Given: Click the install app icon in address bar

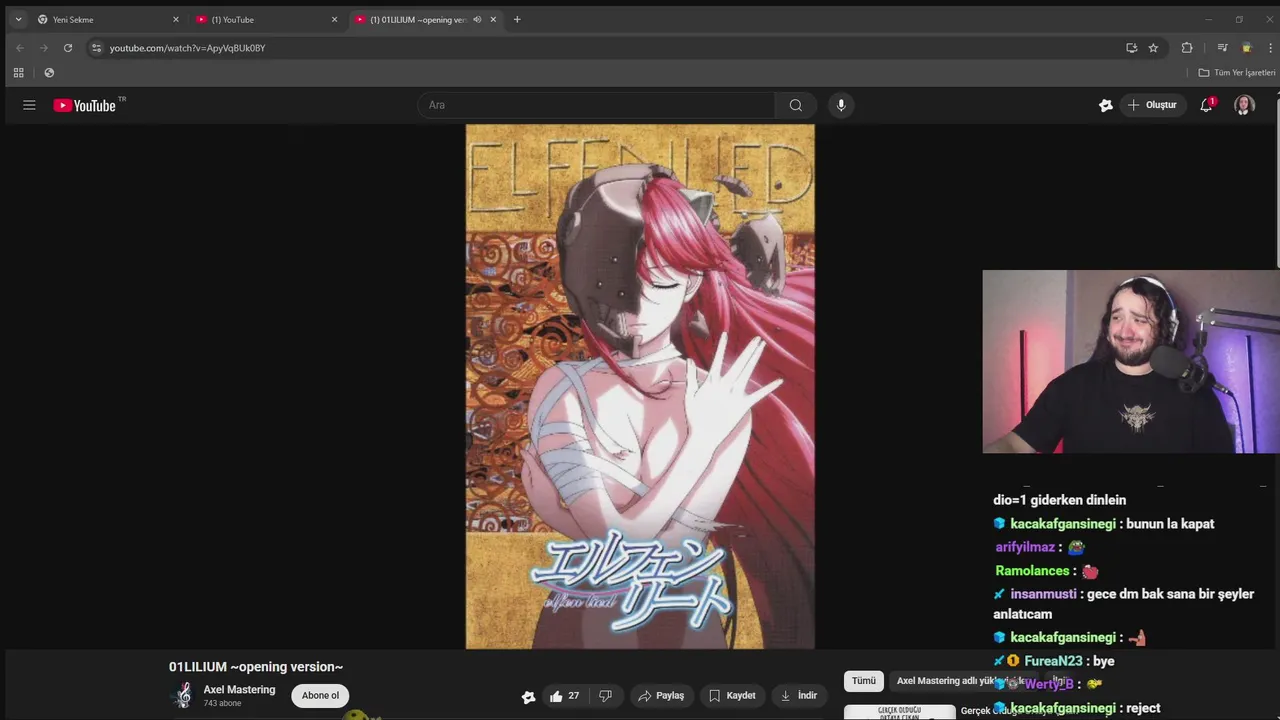Looking at the screenshot, I should click(x=1131, y=48).
